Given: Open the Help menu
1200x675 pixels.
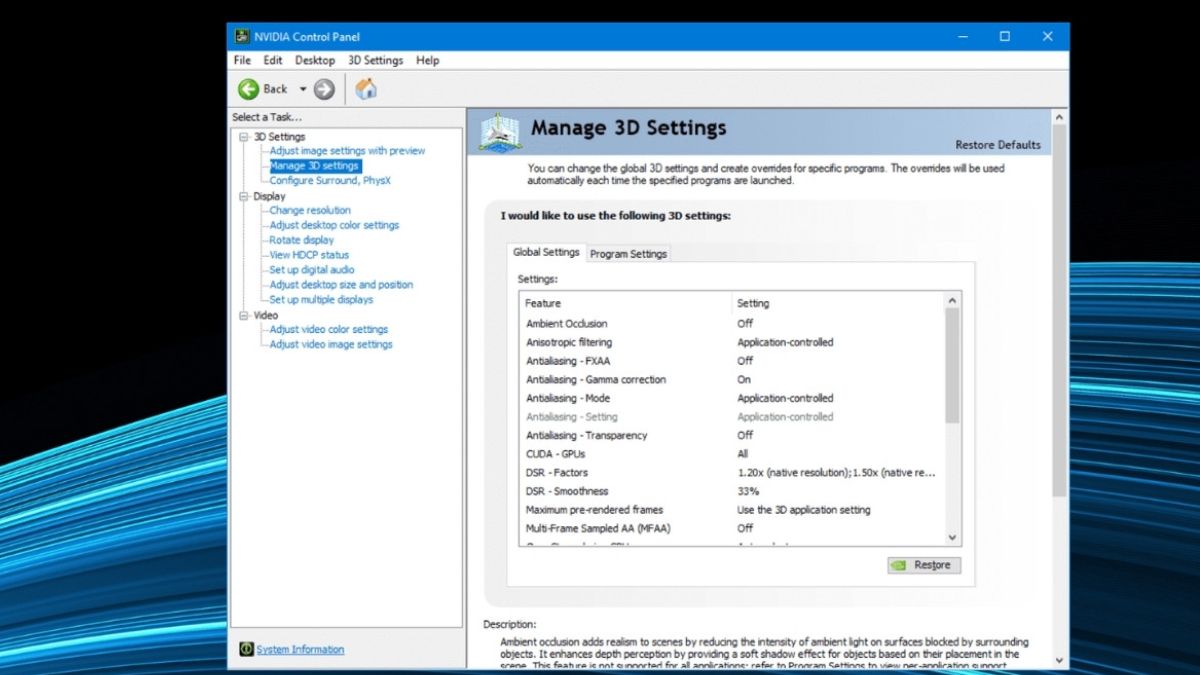Looking at the screenshot, I should pyautogui.click(x=428, y=60).
